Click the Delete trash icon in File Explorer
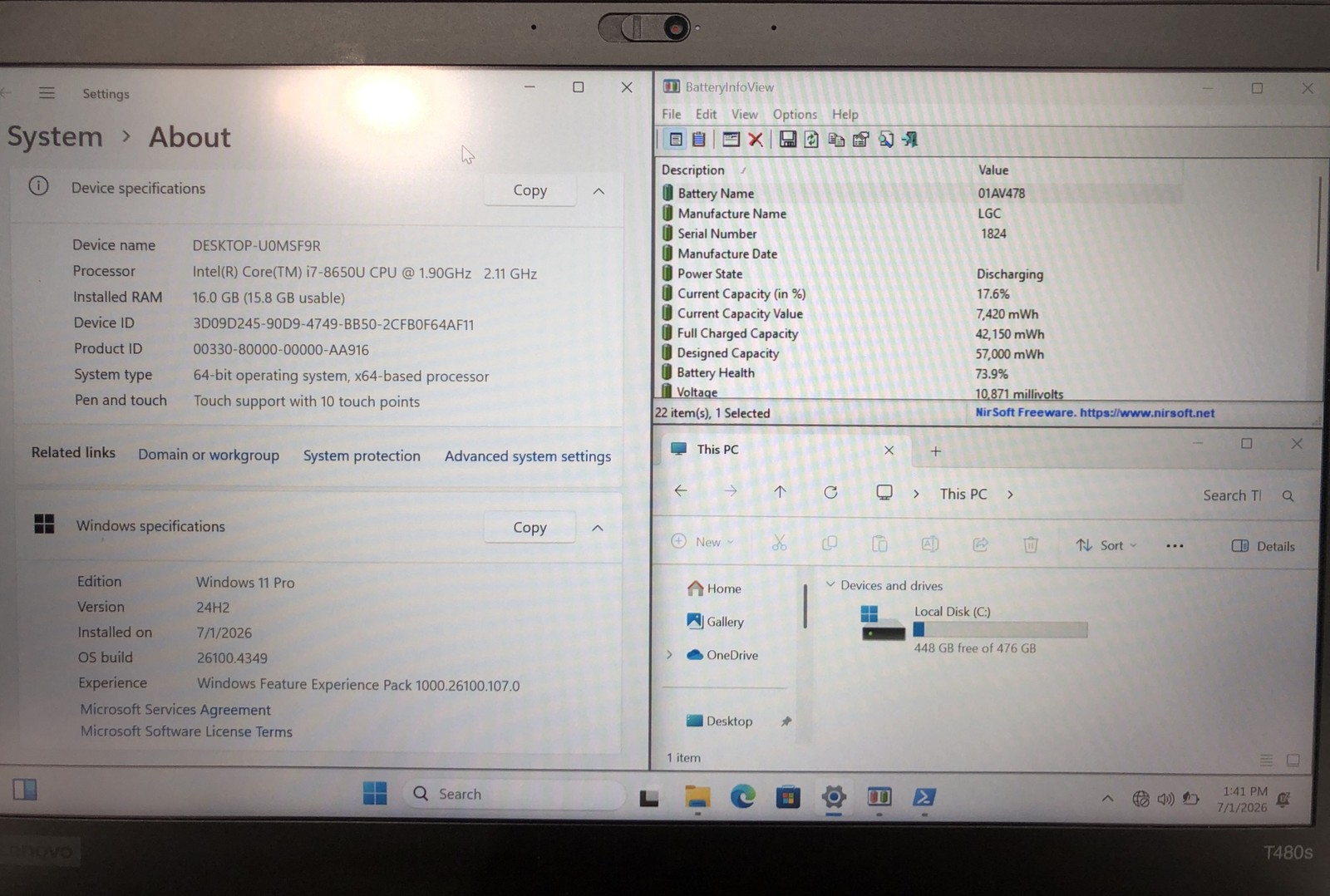 click(1031, 544)
